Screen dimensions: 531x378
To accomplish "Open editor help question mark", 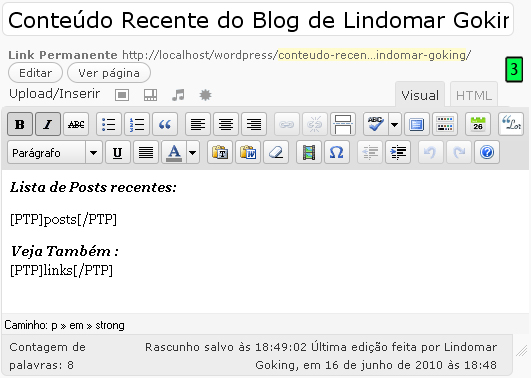I will pyautogui.click(x=487, y=152).
